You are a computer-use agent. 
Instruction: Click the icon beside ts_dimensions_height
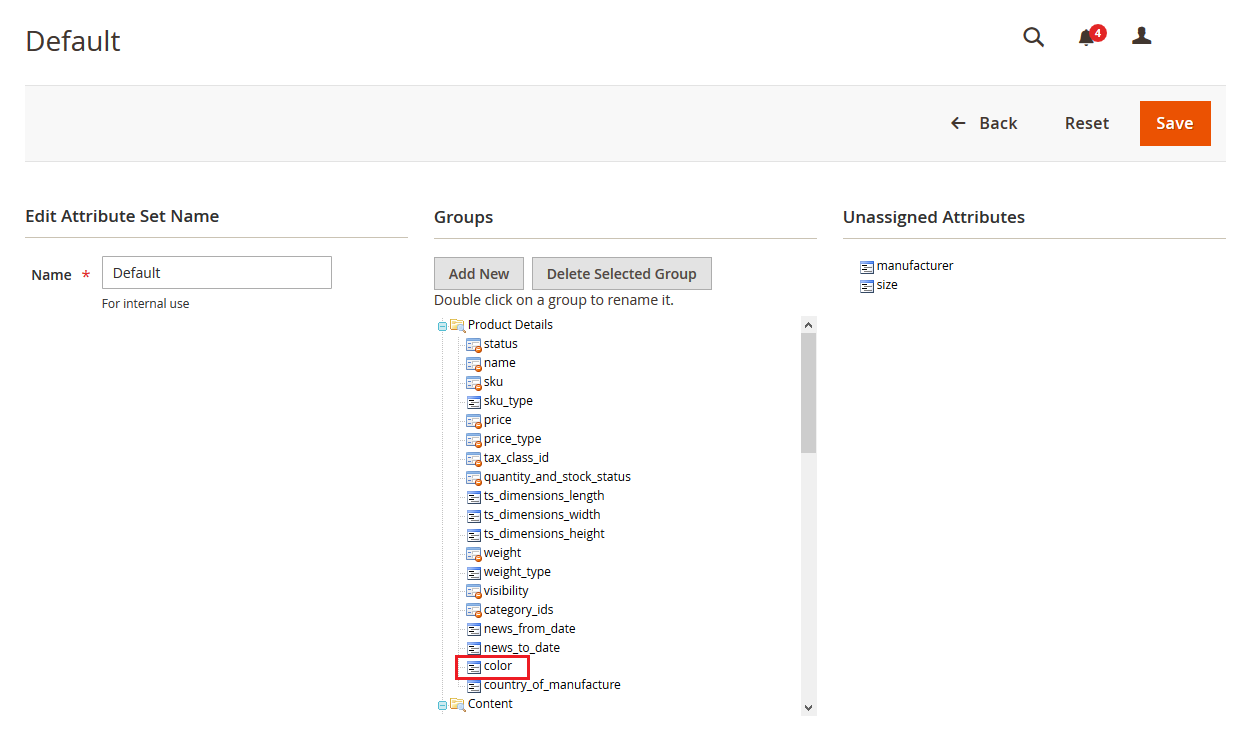[x=474, y=534]
